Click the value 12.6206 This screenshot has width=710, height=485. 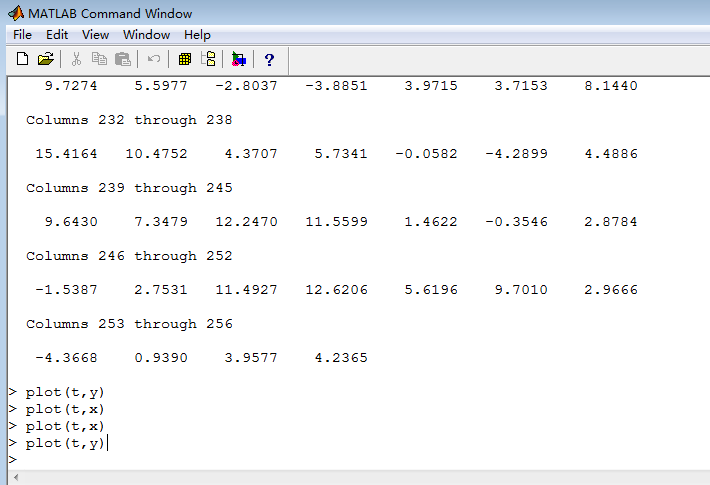[x=336, y=290]
